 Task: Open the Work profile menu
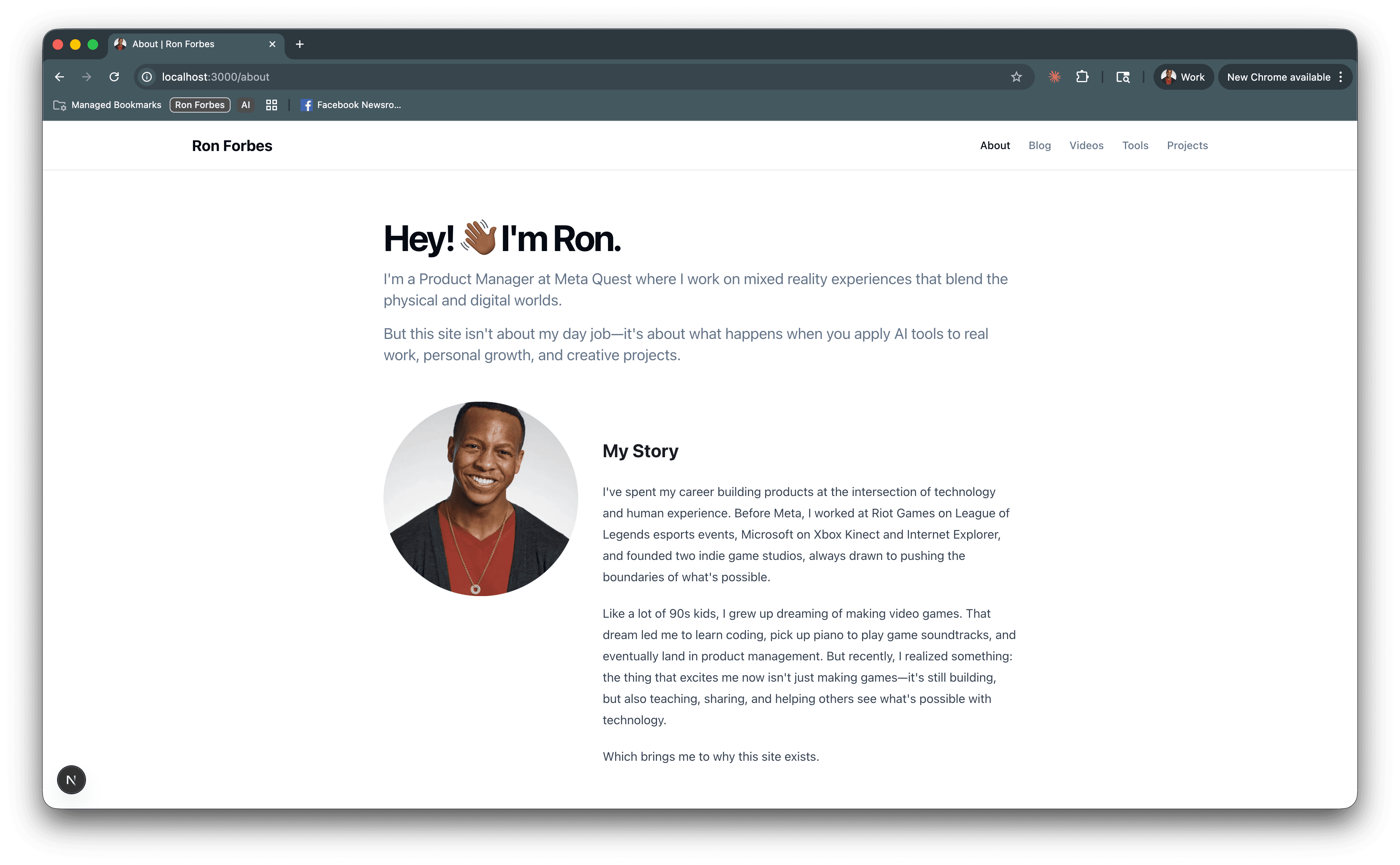coord(1183,76)
